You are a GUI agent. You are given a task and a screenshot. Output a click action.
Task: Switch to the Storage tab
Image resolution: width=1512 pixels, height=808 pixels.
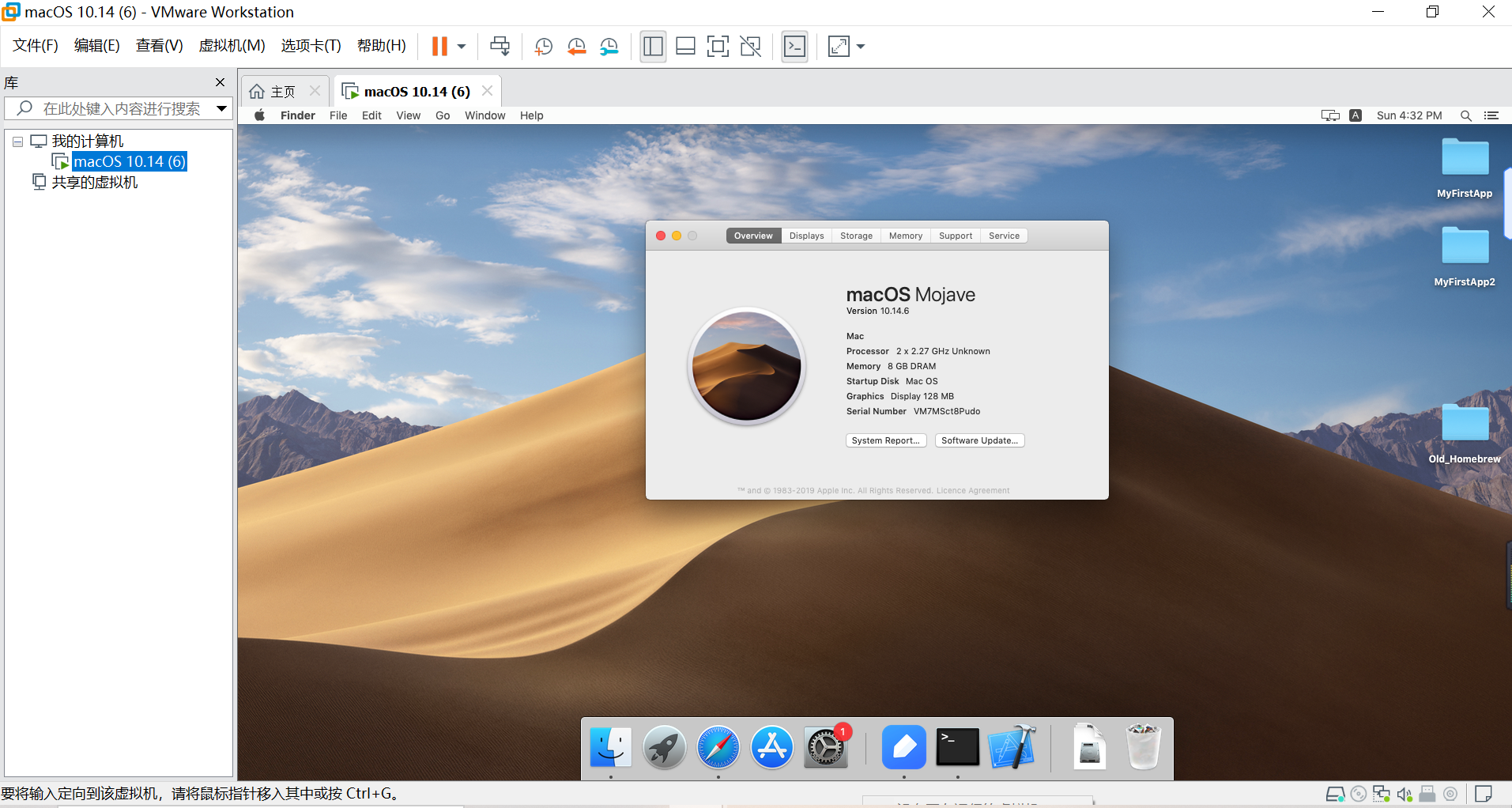click(x=856, y=236)
